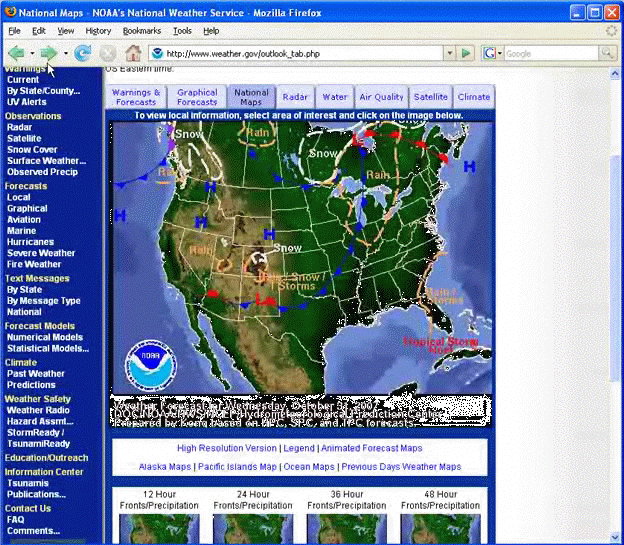The height and width of the screenshot is (545, 624).
Task: Click the Firefox Back arrow button
Action: point(17,53)
